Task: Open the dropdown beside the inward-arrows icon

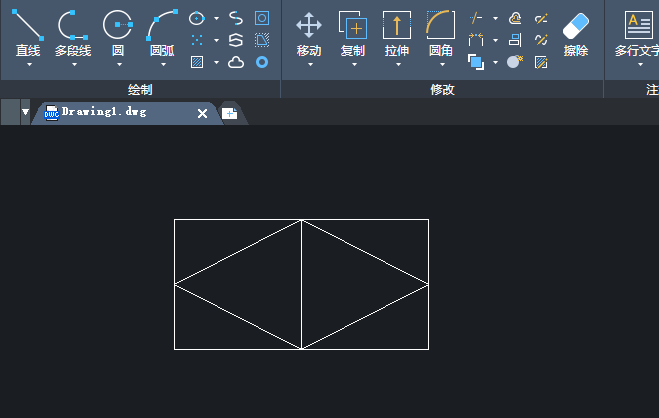Action: pyautogui.click(x=496, y=40)
